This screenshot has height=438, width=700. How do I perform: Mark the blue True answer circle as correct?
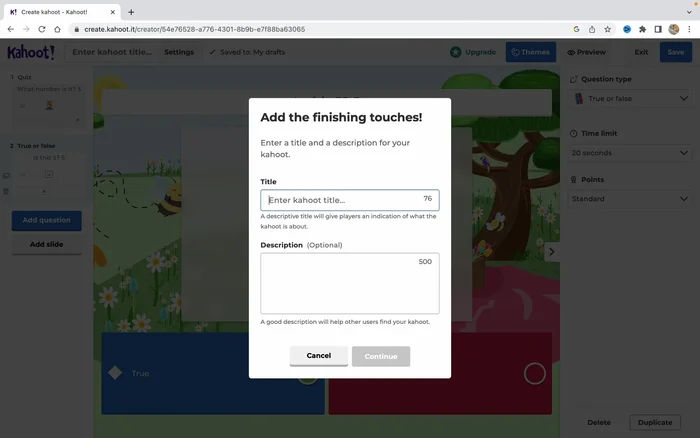point(308,373)
